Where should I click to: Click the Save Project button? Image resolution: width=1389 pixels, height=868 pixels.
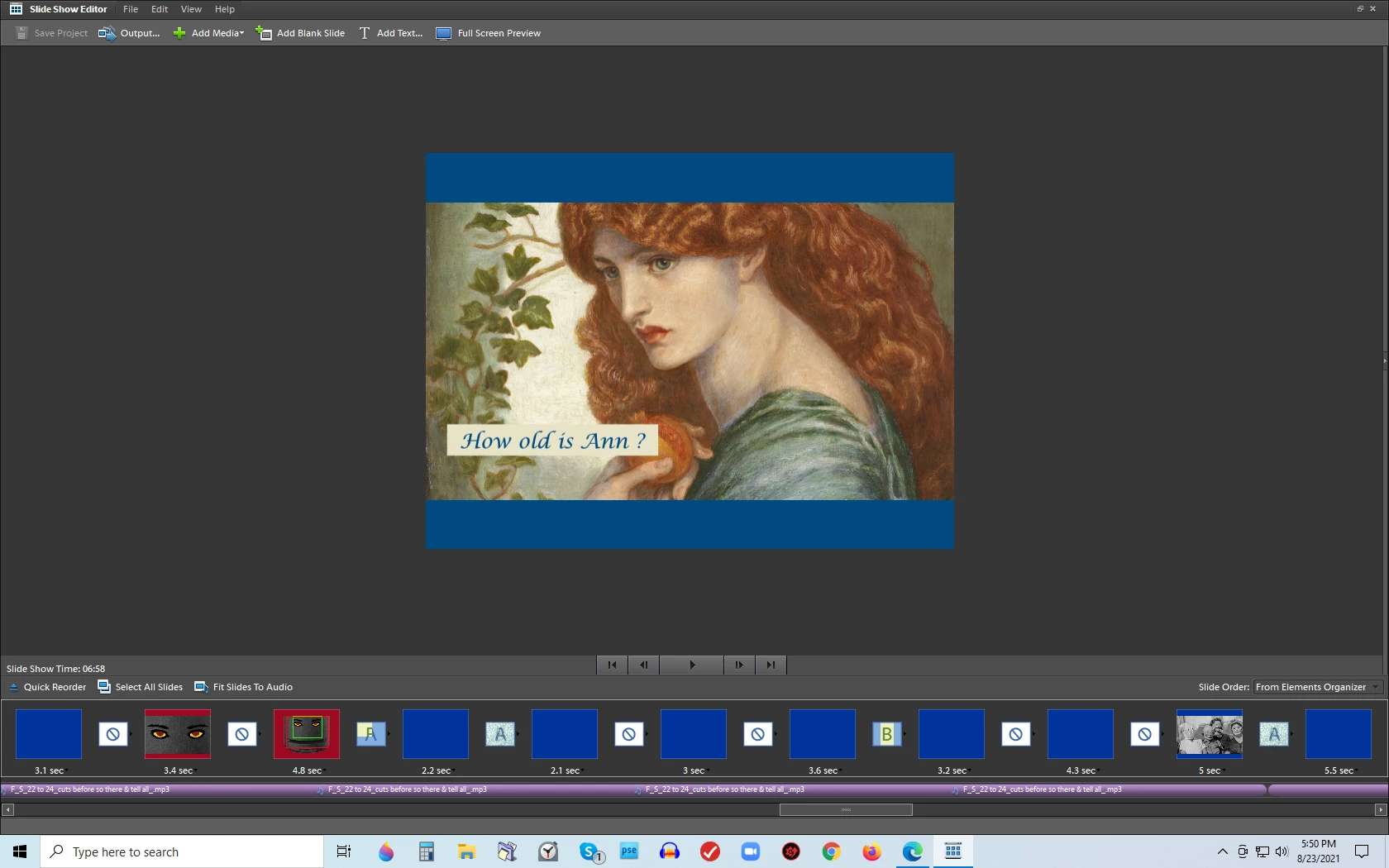point(51,33)
